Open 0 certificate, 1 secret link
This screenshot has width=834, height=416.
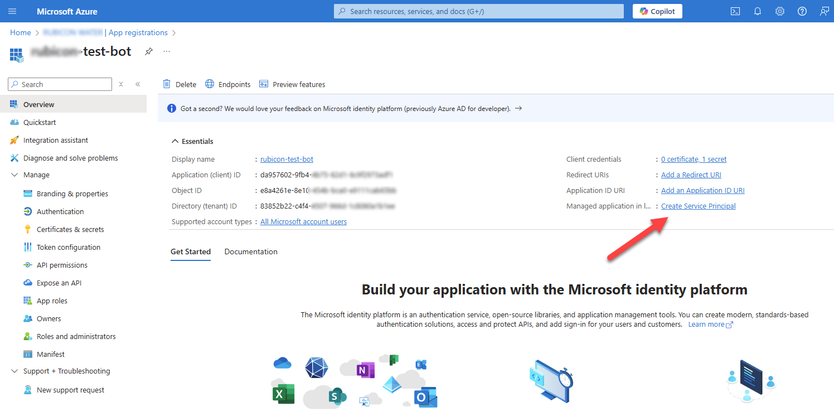[x=694, y=159]
